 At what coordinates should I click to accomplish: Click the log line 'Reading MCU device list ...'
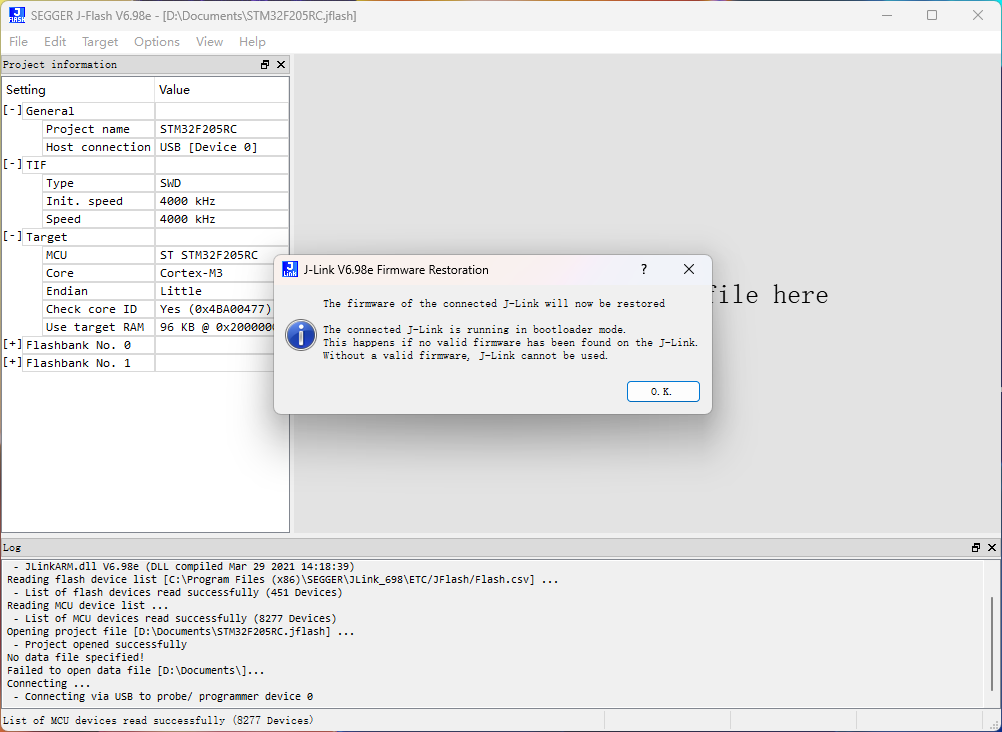coord(88,605)
